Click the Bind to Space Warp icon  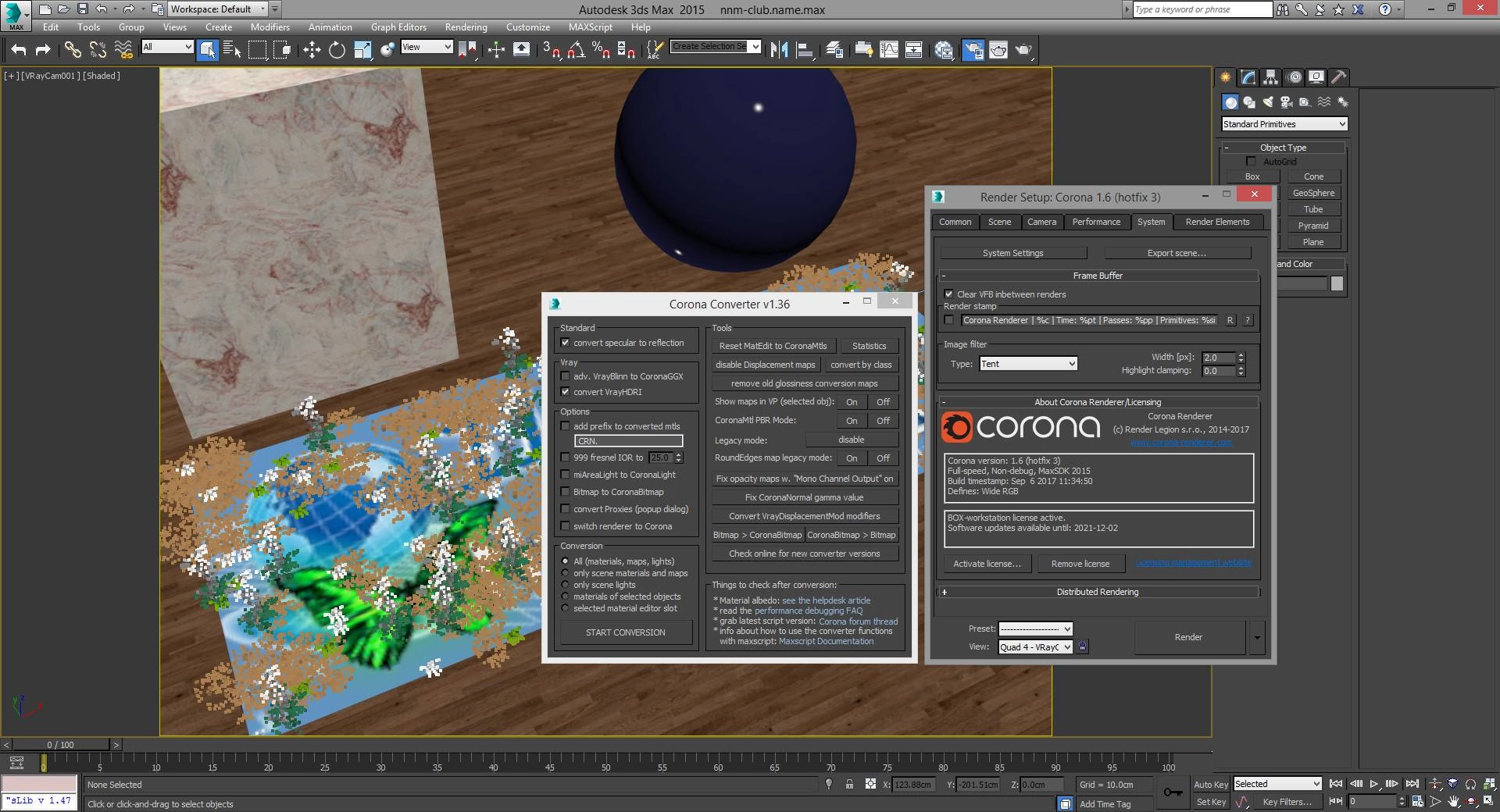(x=123, y=50)
